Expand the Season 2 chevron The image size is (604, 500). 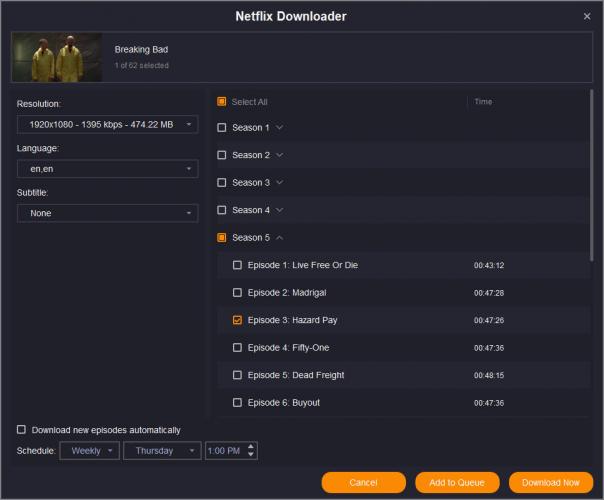point(280,155)
